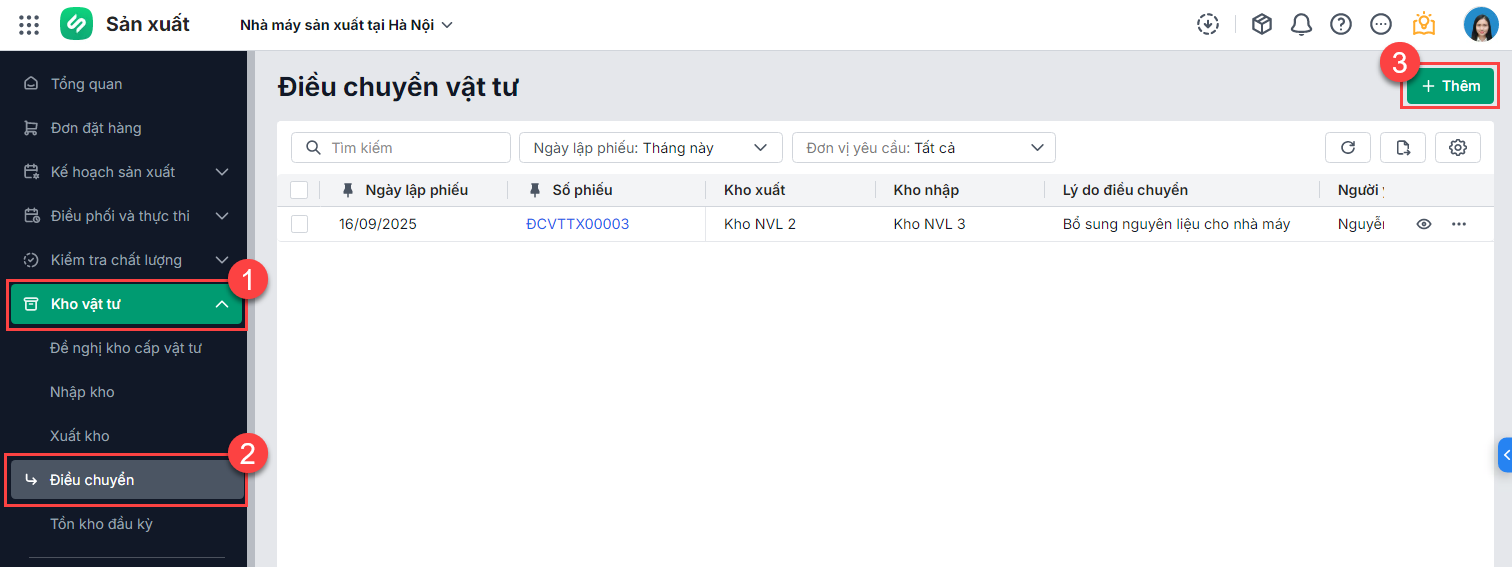This screenshot has width=1512, height=567.
Task: Tick the select-all header checkbox
Action: (299, 190)
